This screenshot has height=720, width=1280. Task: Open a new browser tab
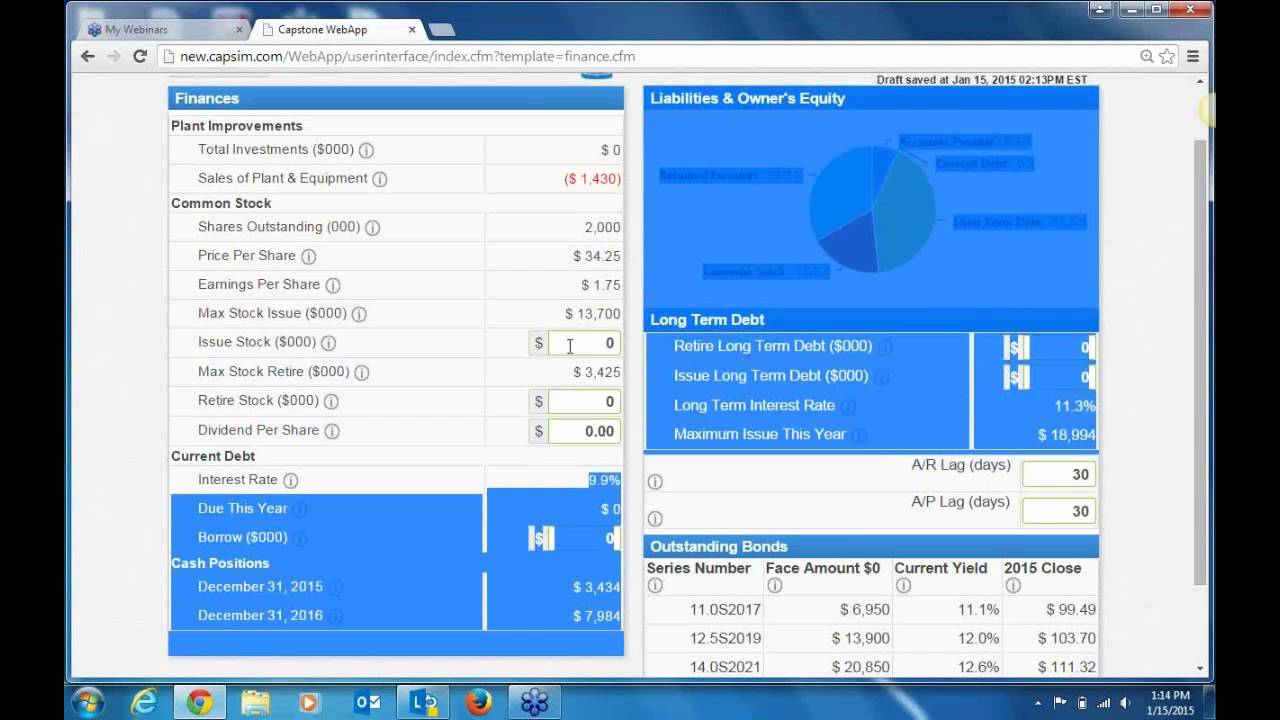pyautogui.click(x=441, y=30)
